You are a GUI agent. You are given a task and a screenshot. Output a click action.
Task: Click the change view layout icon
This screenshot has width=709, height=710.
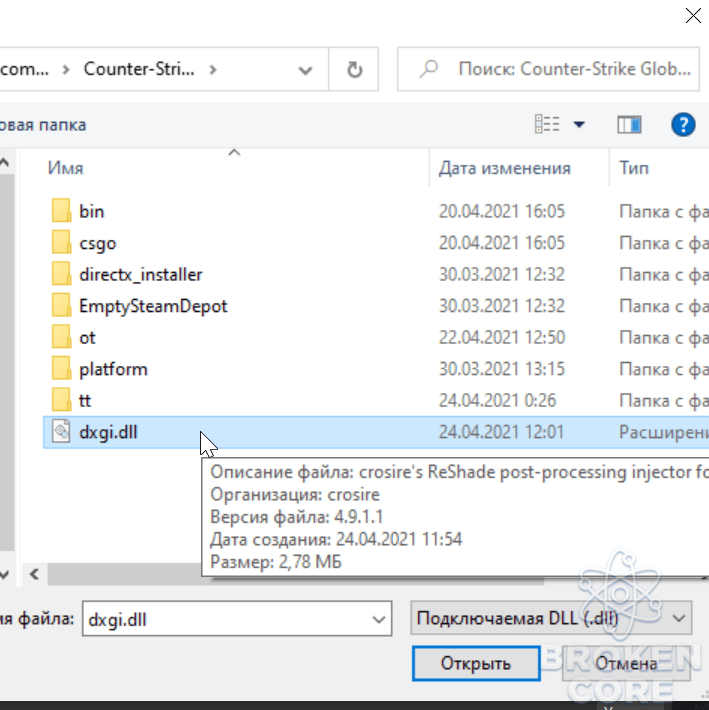click(547, 124)
